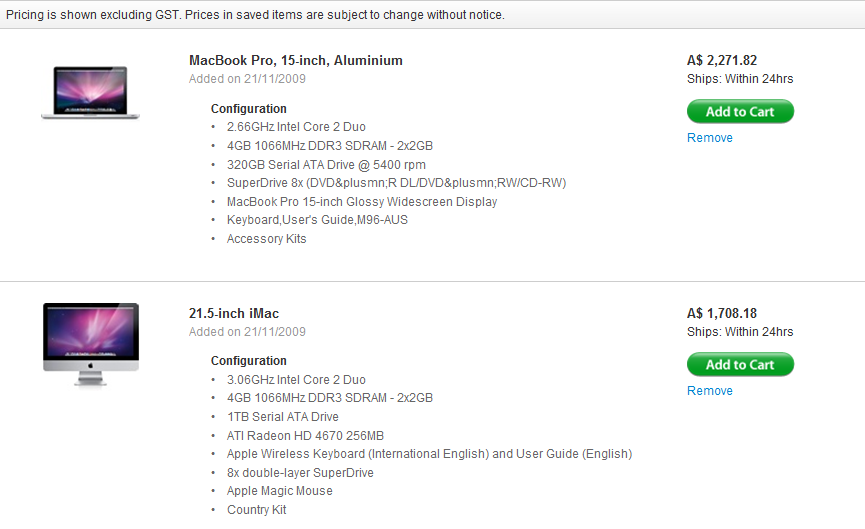Click the MacBook Pro product thumbnail
The height and width of the screenshot is (529, 865).
click(90, 92)
